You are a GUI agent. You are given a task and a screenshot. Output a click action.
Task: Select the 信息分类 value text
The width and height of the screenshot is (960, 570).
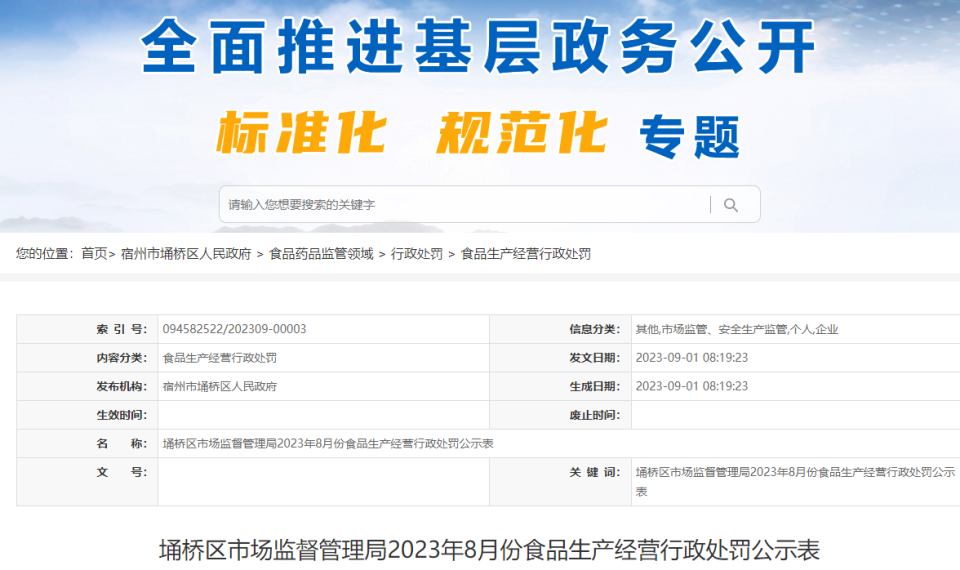pyautogui.click(x=737, y=329)
